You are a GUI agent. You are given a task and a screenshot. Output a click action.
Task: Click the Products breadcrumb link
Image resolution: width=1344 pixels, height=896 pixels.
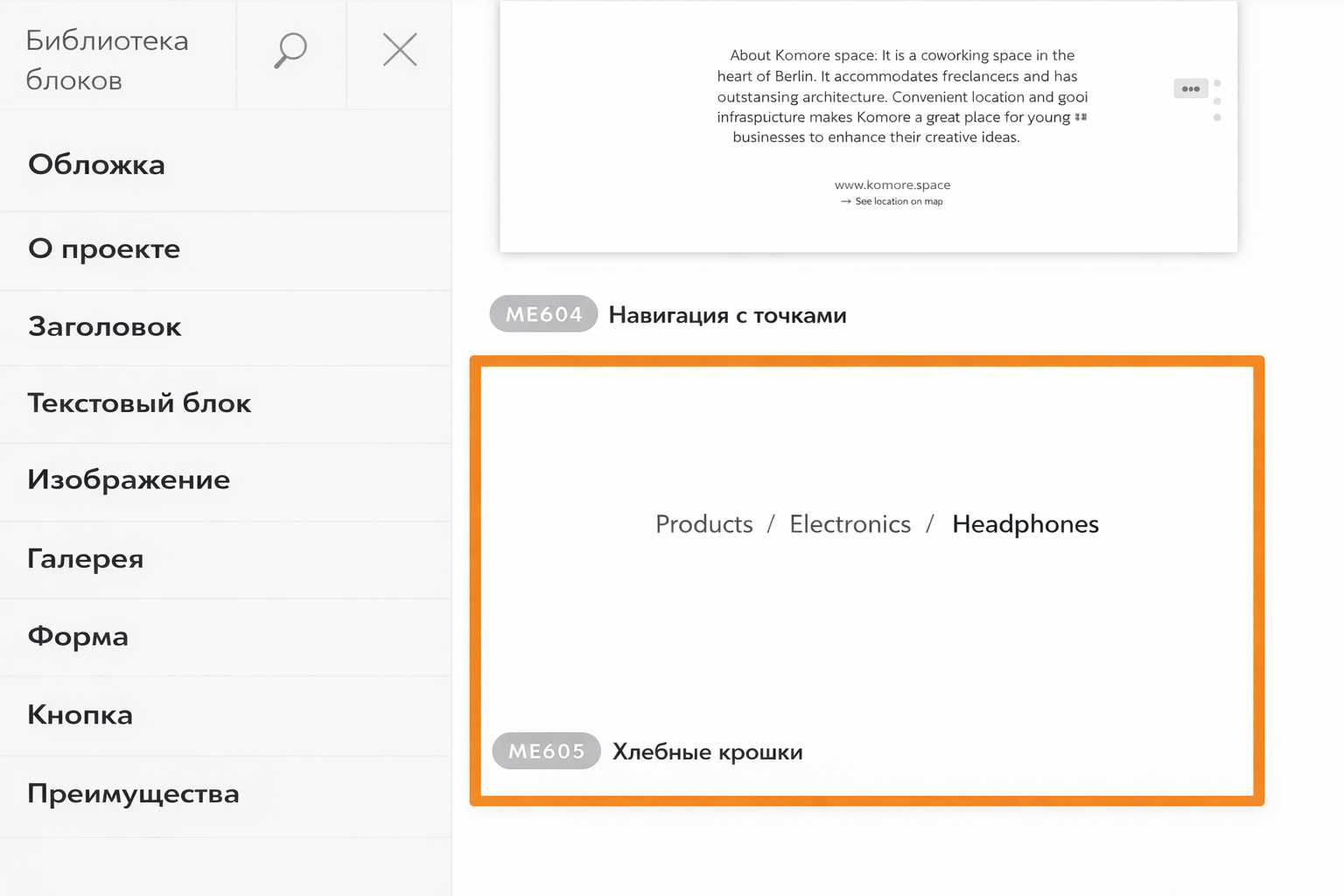coord(704,524)
